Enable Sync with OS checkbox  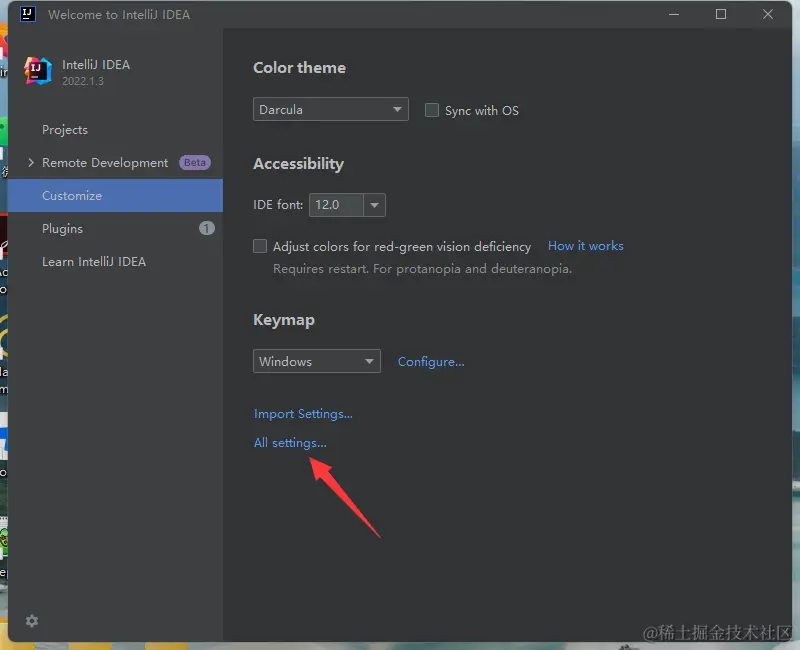432,110
